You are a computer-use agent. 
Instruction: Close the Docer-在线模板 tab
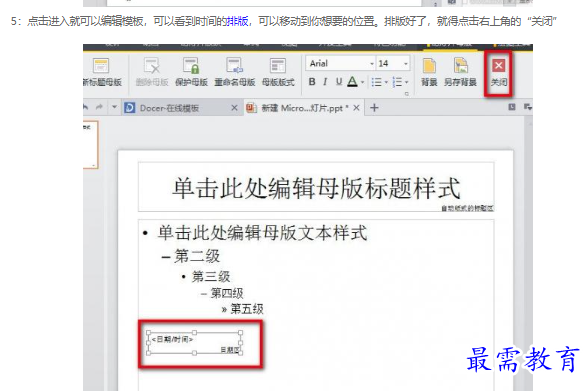pos(234,108)
